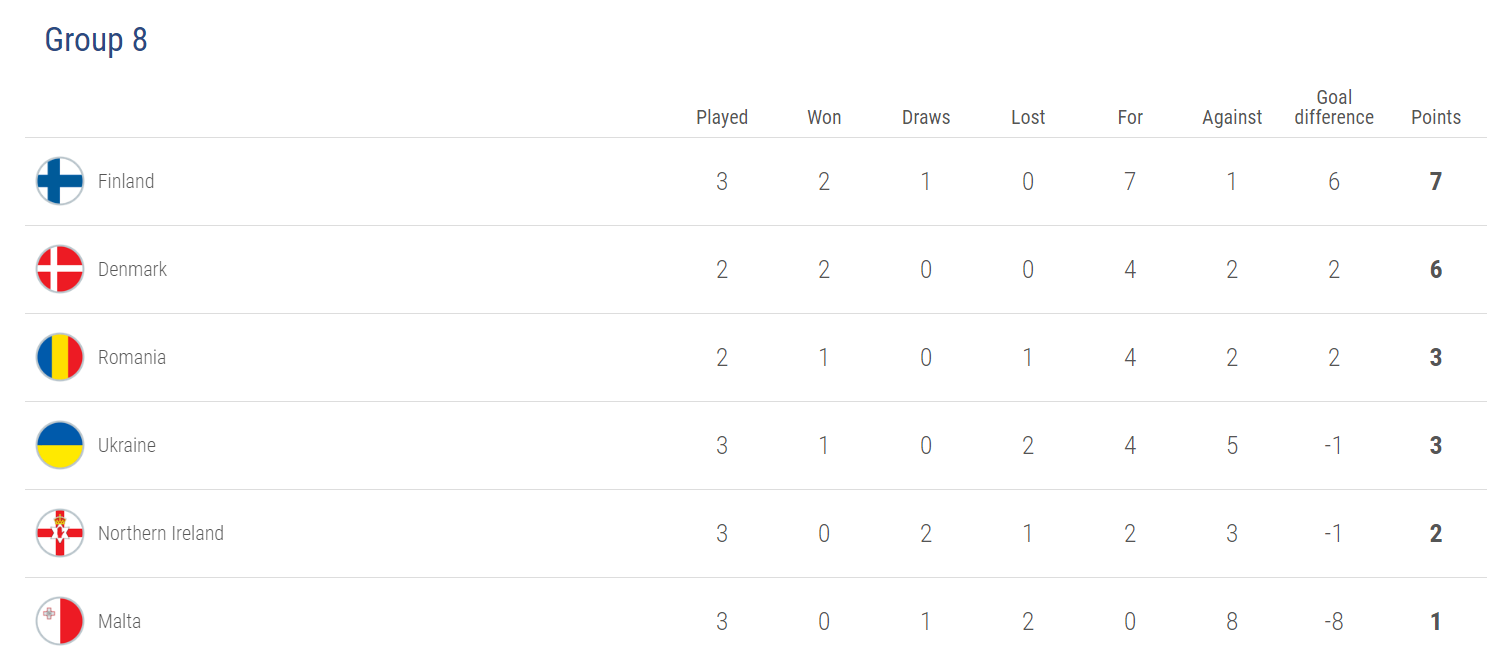Open the Malta team name
The image size is (1511, 667).
pos(119,621)
